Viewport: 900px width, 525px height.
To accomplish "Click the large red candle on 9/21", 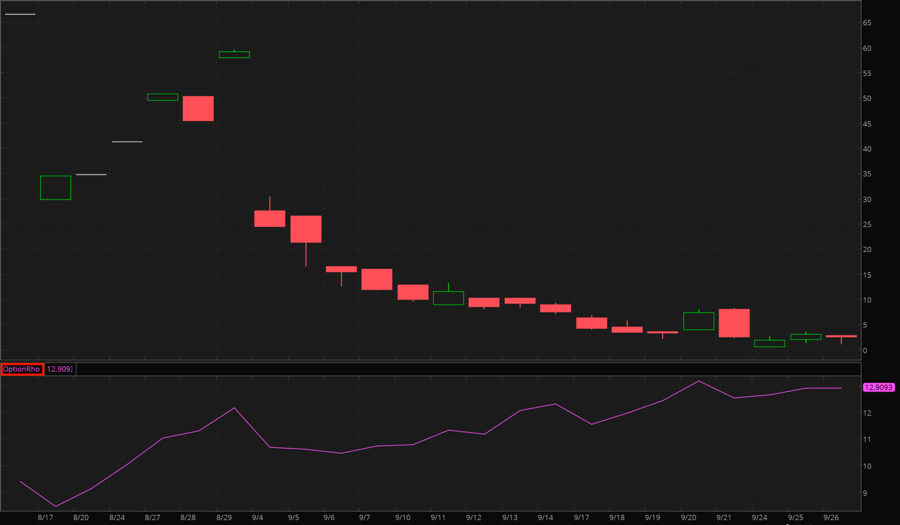I will 734,323.
